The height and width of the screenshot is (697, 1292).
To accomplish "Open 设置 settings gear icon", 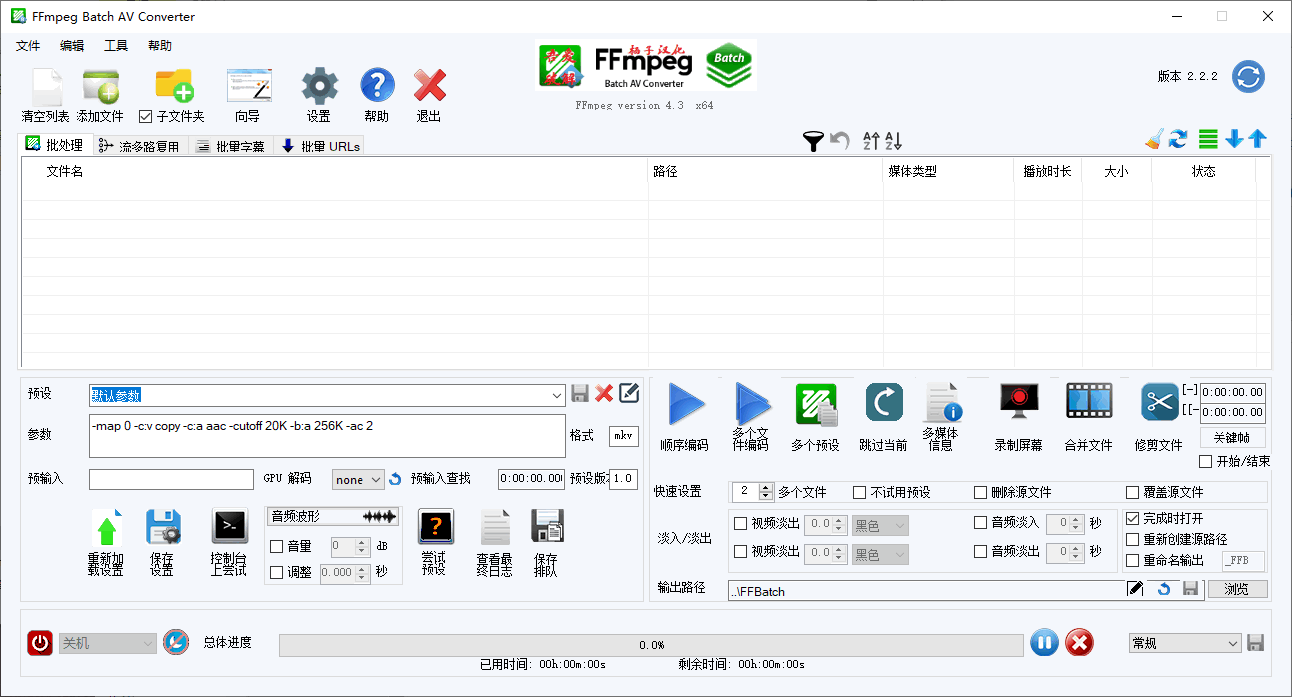I will pyautogui.click(x=319, y=86).
